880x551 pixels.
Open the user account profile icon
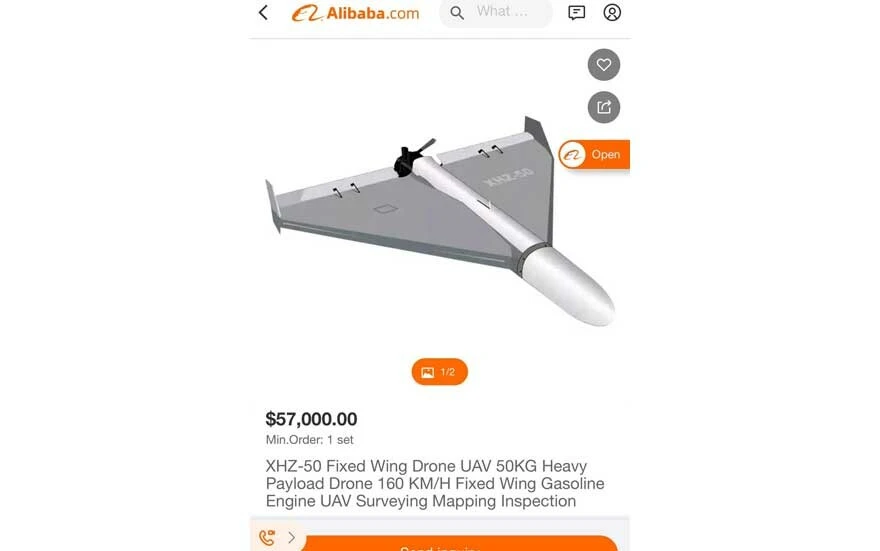(x=612, y=12)
